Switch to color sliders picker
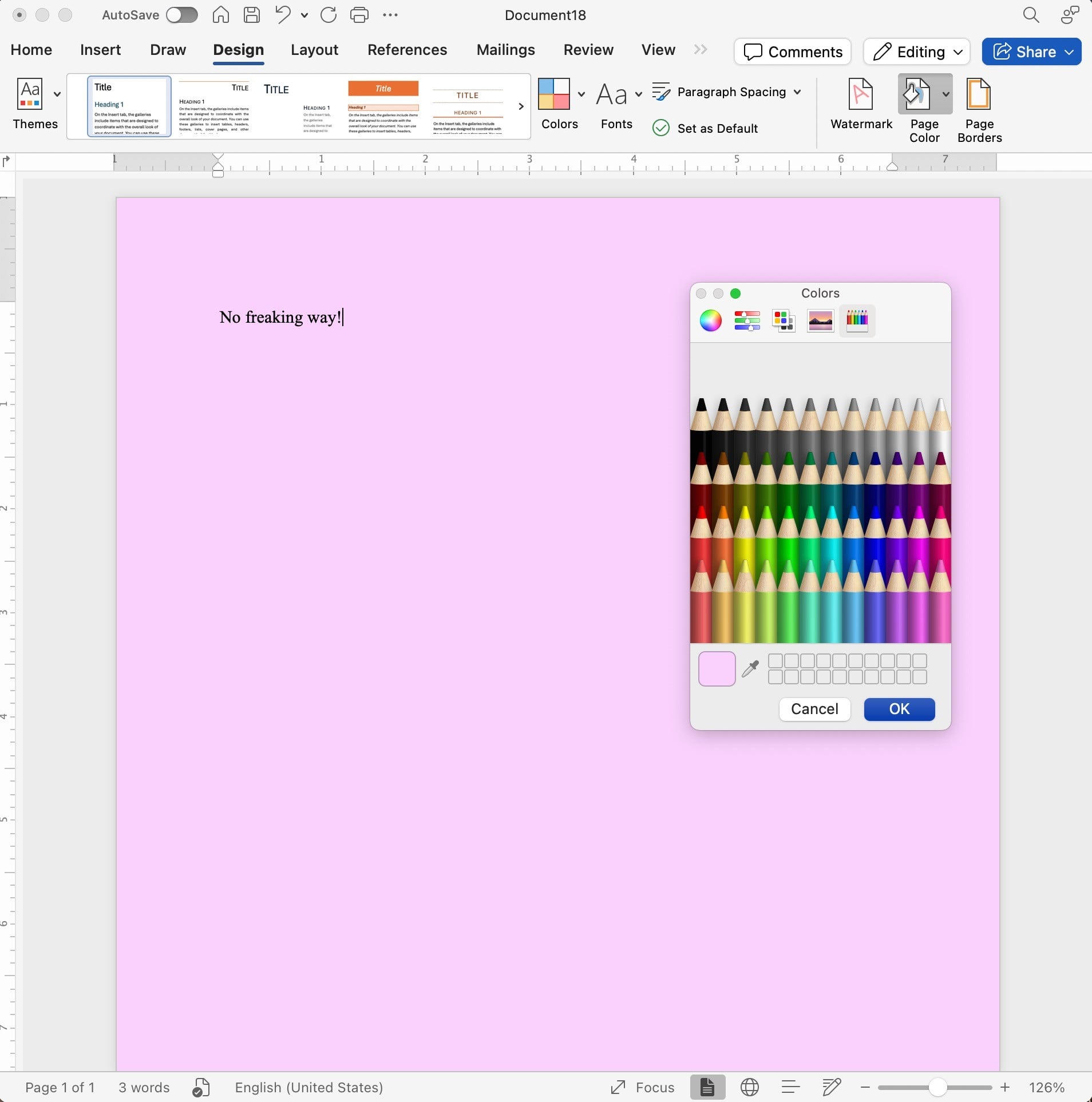This screenshot has height=1102, width=1092. coord(747,321)
